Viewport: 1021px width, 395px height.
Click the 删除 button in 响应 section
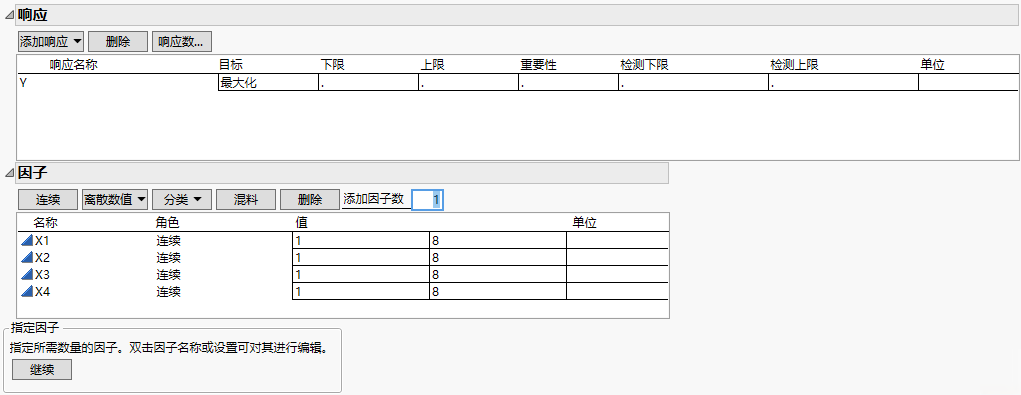click(x=118, y=42)
